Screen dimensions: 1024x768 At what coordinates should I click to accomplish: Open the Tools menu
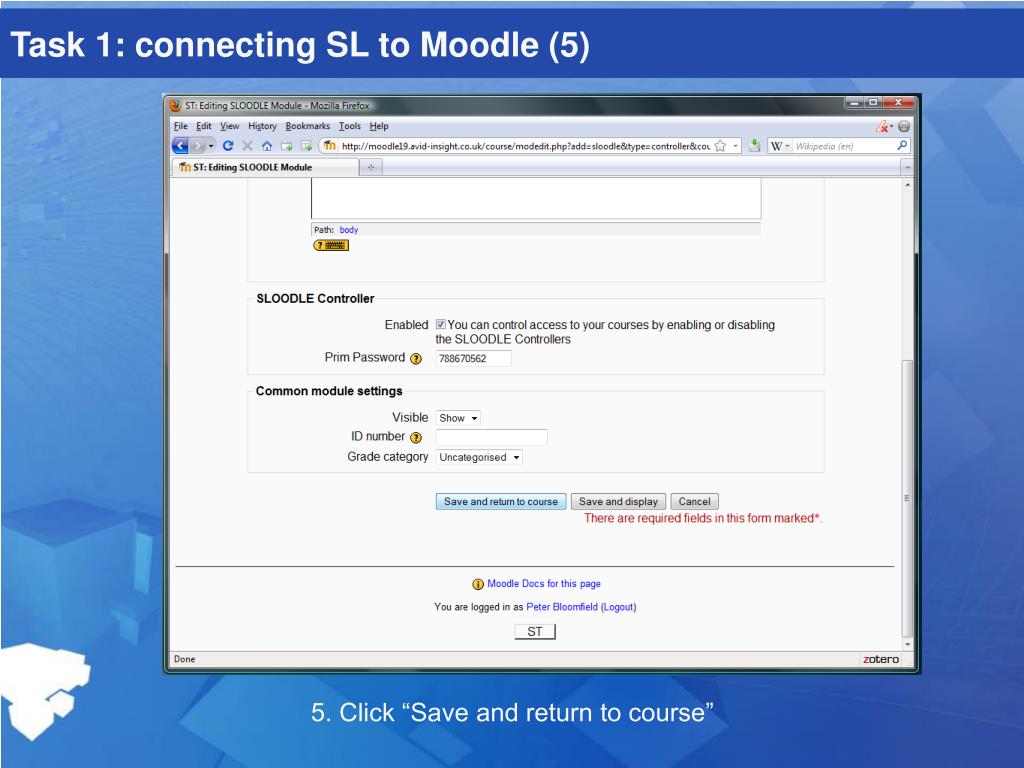pyautogui.click(x=349, y=126)
